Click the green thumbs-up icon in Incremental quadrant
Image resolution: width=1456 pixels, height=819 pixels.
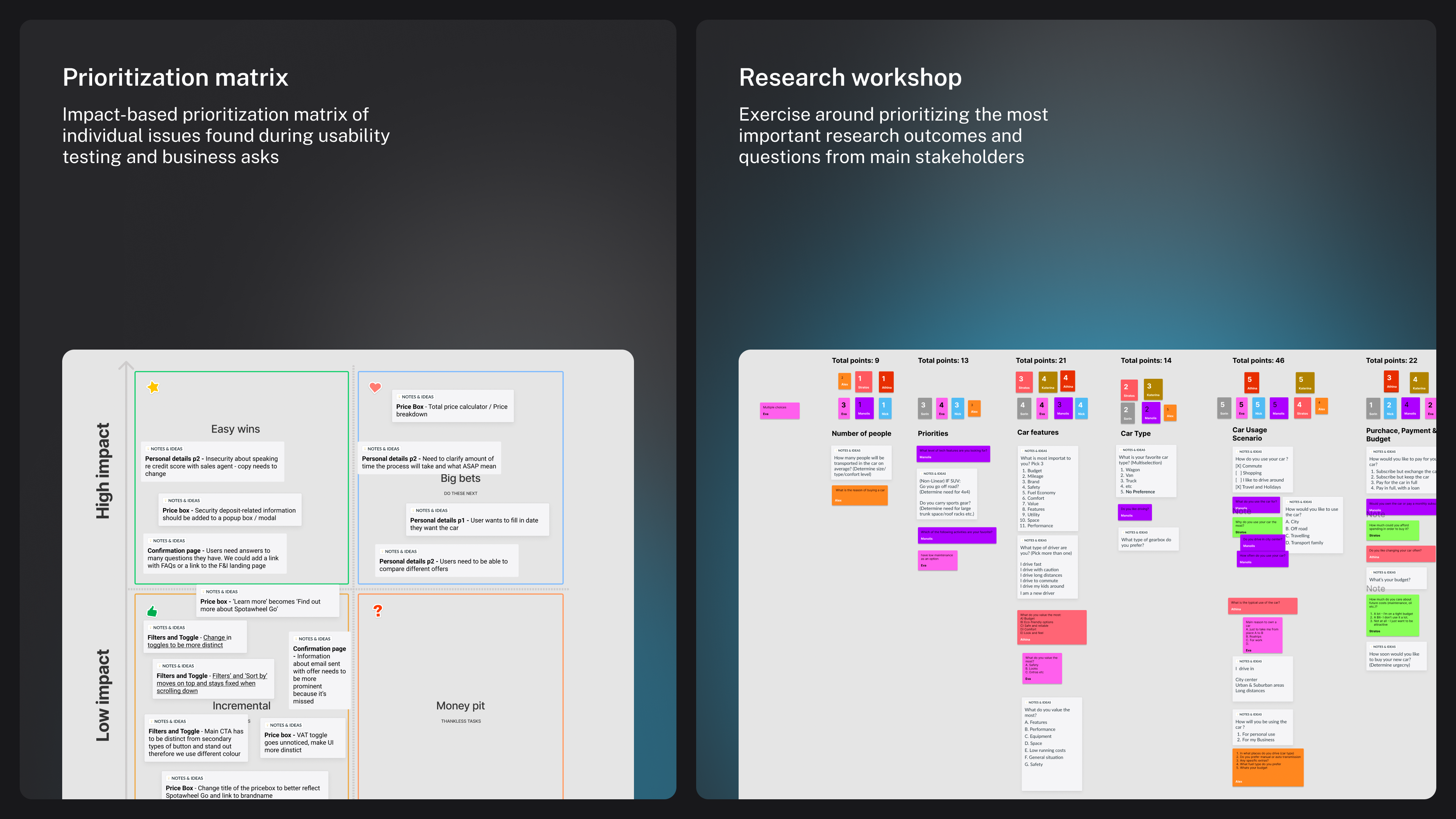point(152,611)
